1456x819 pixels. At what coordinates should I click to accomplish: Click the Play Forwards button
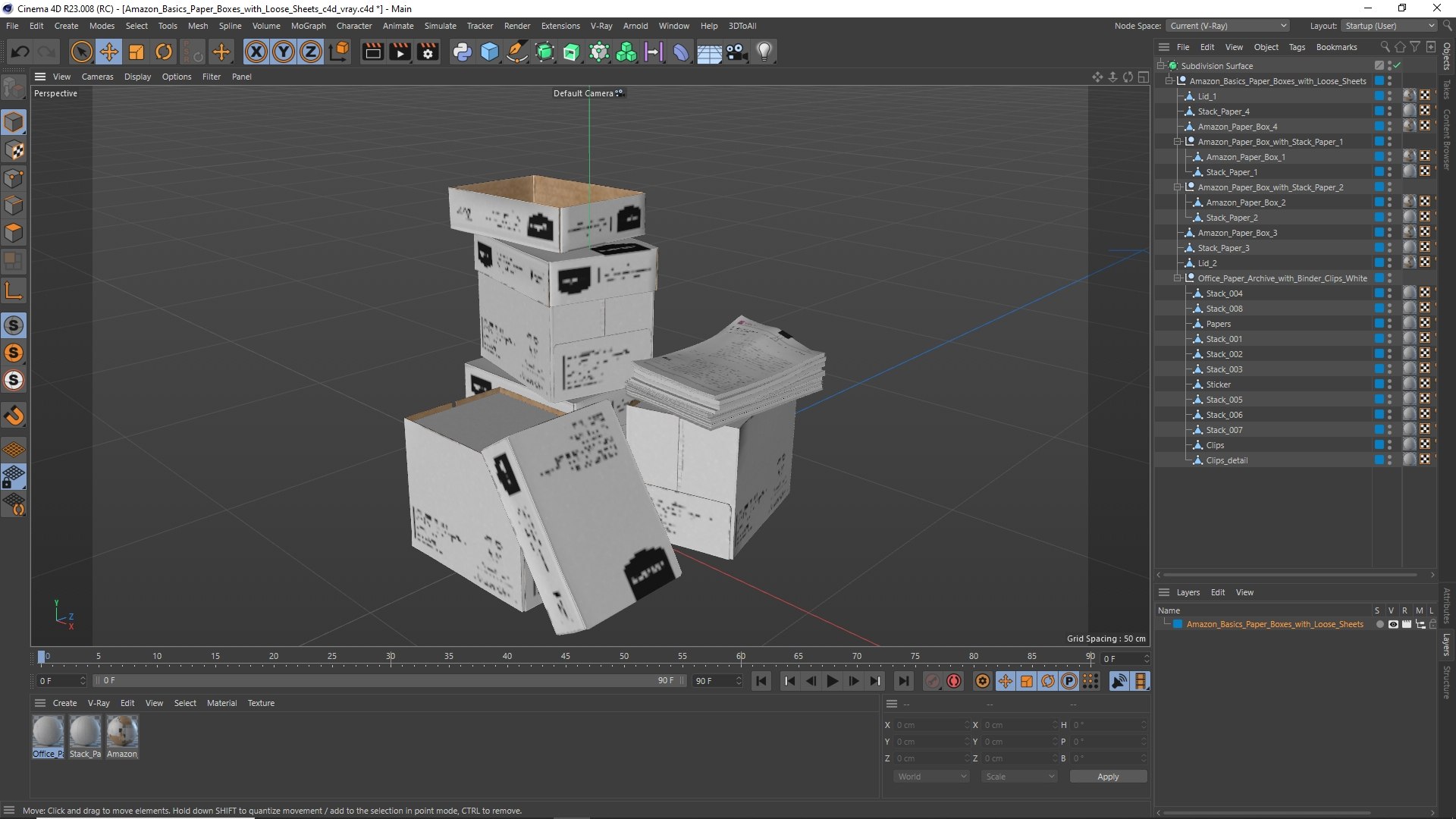click(x=832, y=681)
